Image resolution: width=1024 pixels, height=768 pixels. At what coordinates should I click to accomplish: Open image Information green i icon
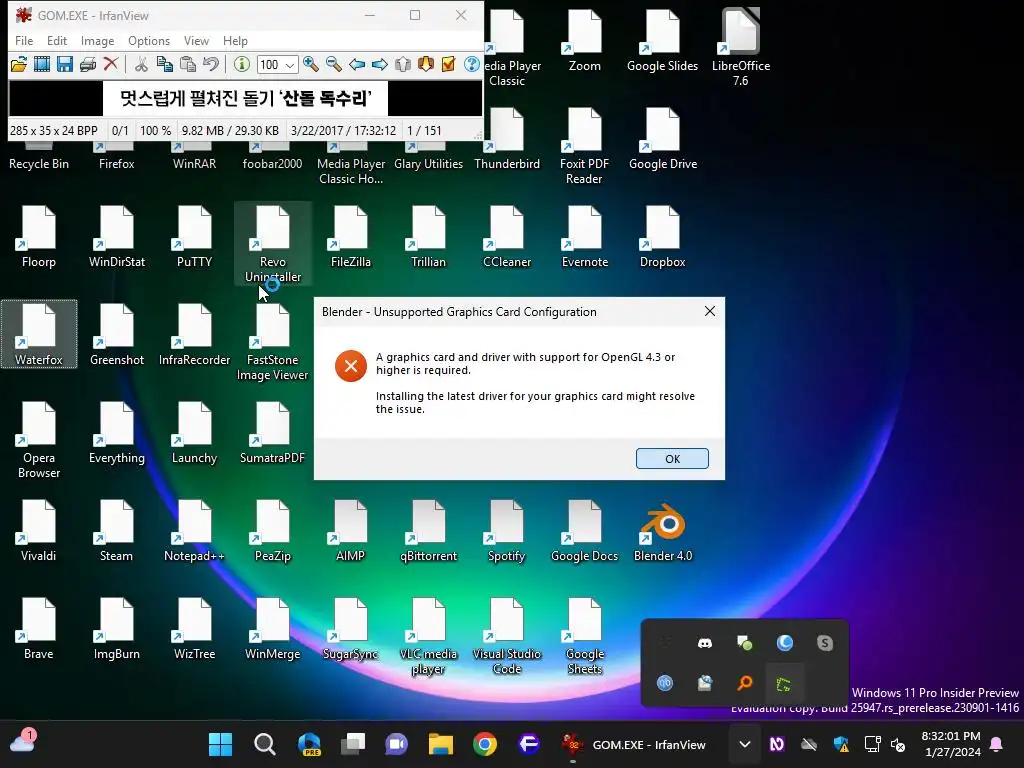coord(242,64)
